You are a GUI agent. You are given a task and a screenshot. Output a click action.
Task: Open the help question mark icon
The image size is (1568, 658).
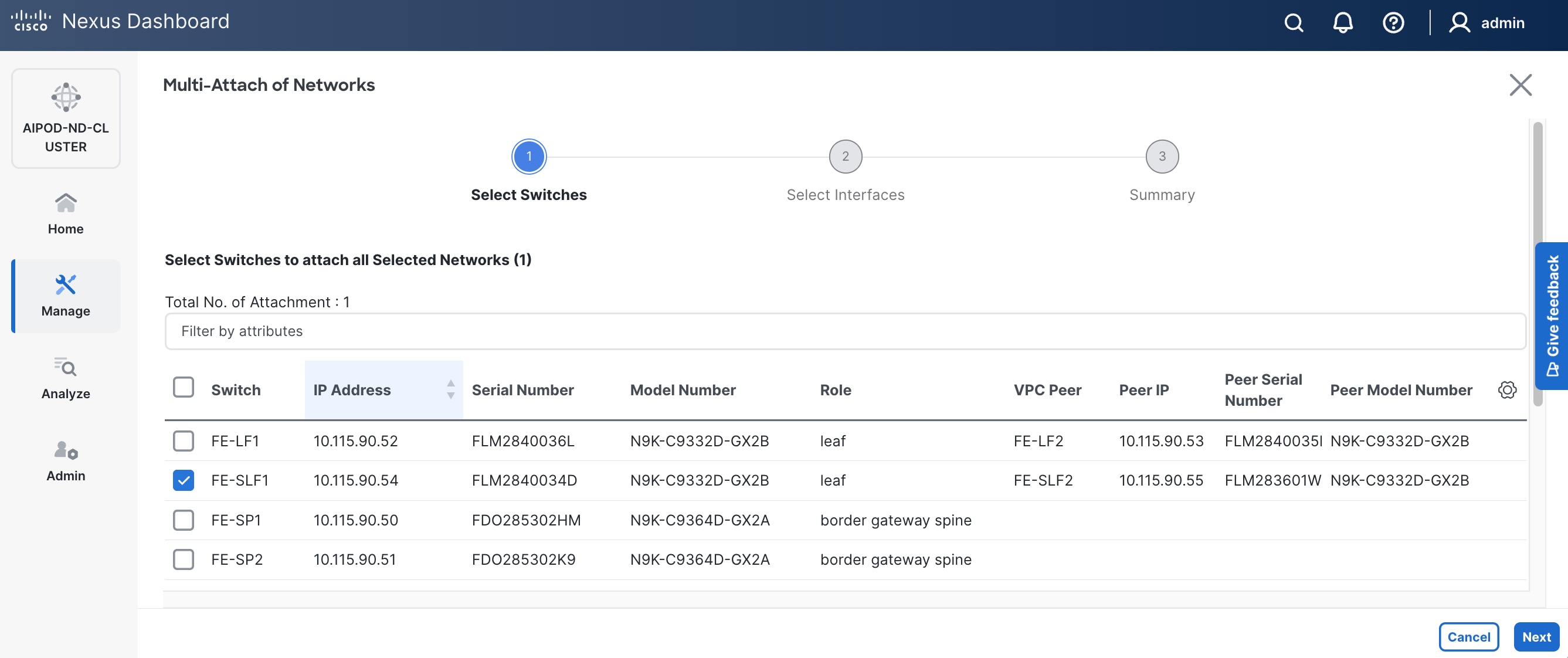coord(1393,22)
